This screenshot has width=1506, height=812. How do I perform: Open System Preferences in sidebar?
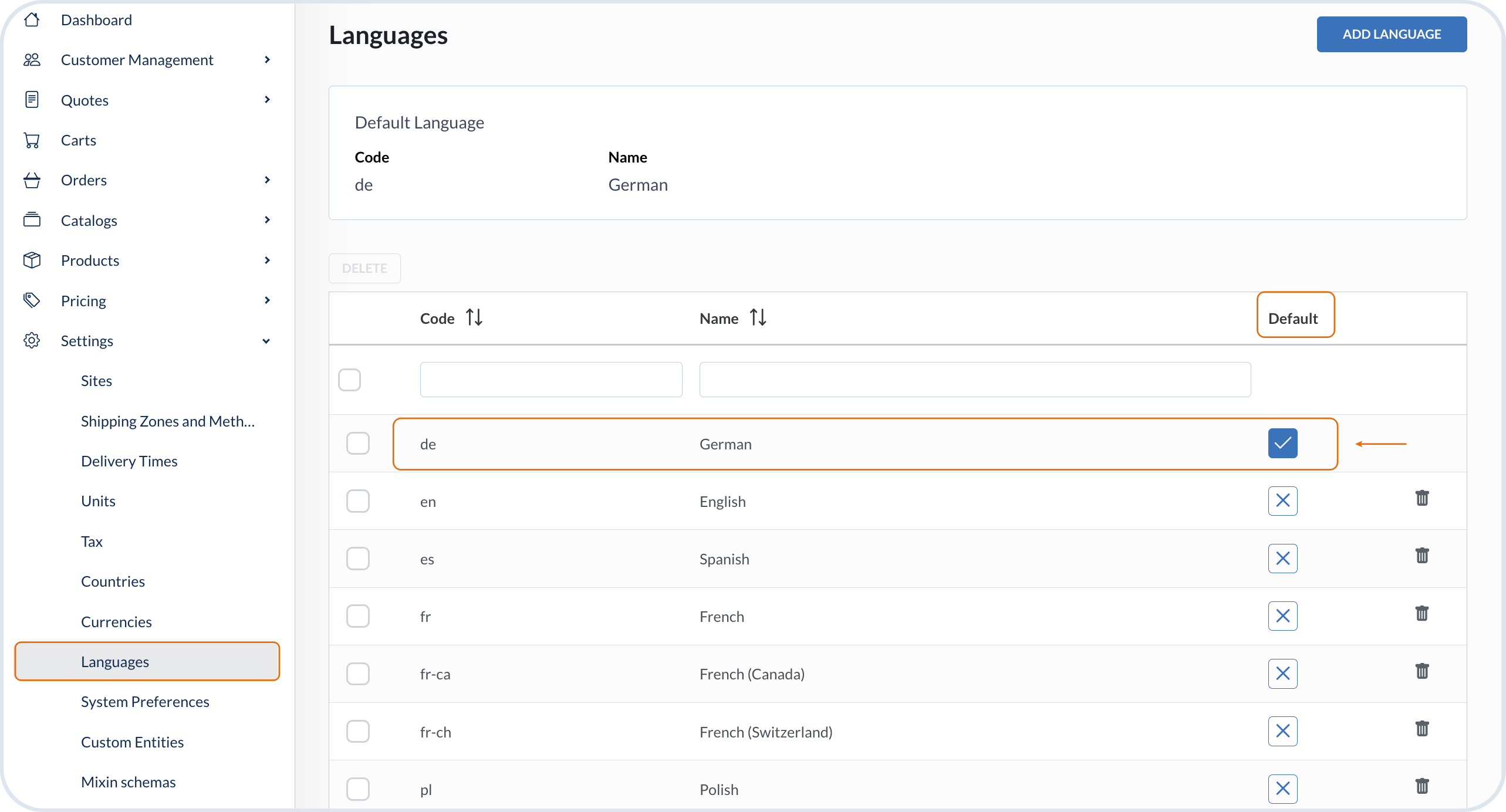point(145,702)
